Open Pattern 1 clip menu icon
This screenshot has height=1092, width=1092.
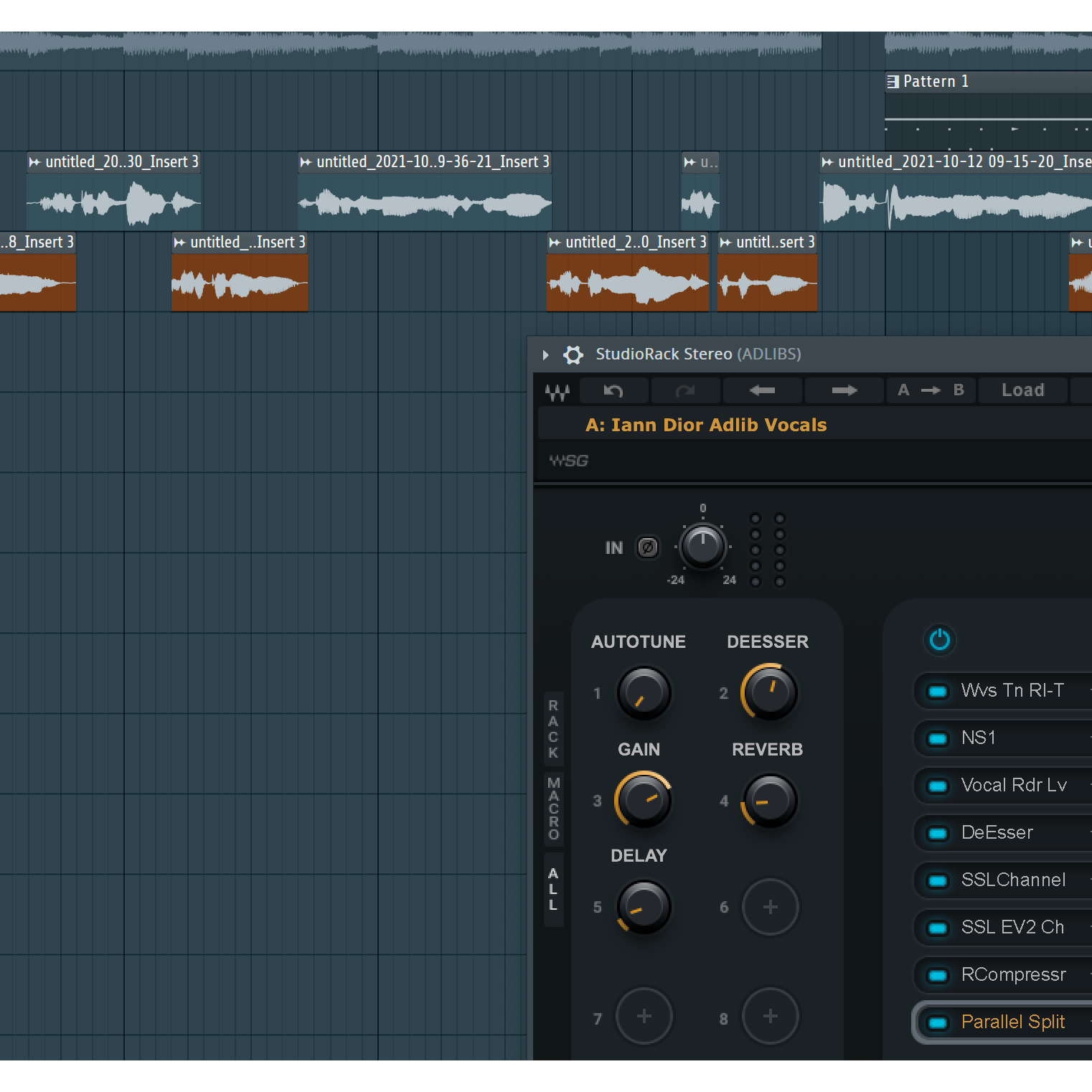893,82
